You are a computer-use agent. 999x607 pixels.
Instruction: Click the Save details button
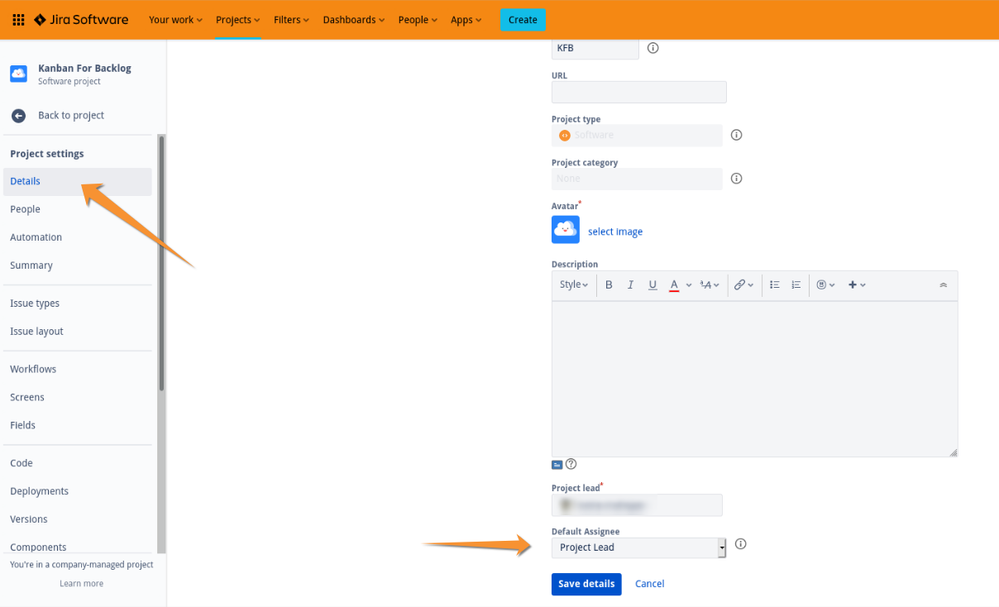click(x=587, y=584)
